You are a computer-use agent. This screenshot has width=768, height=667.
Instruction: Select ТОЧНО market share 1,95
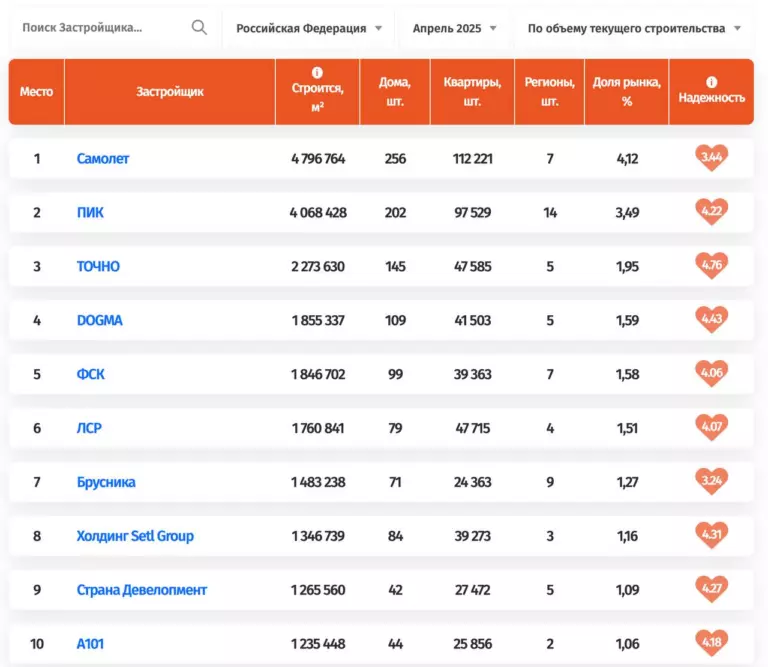[x=627, y=266]
